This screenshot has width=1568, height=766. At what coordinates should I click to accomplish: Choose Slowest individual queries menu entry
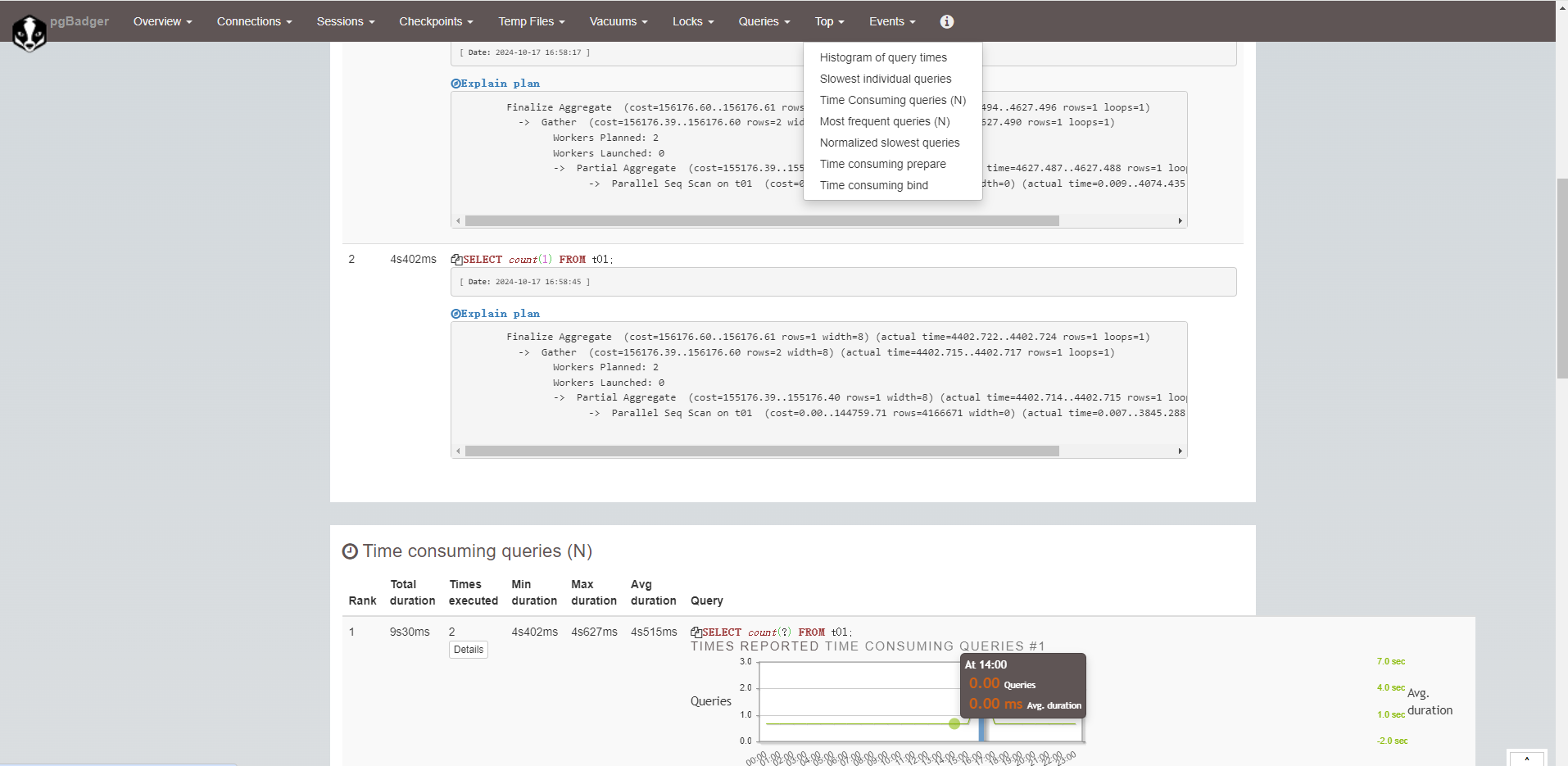[x=885, y=79]
